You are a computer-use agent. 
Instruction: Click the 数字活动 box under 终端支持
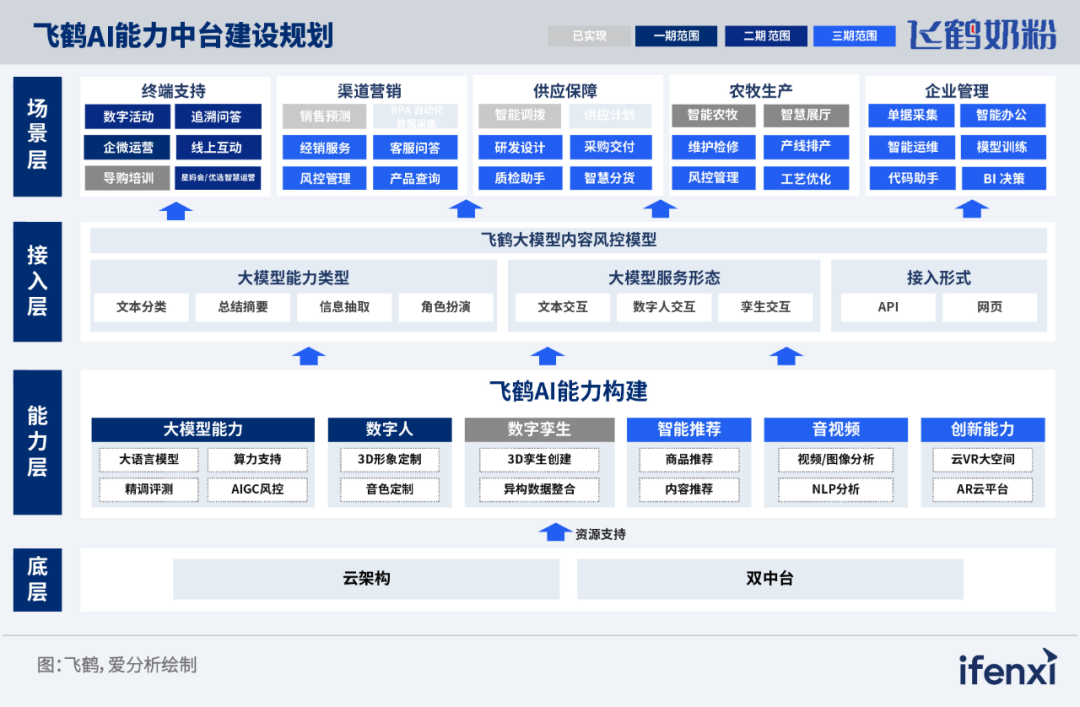point(128,116)
